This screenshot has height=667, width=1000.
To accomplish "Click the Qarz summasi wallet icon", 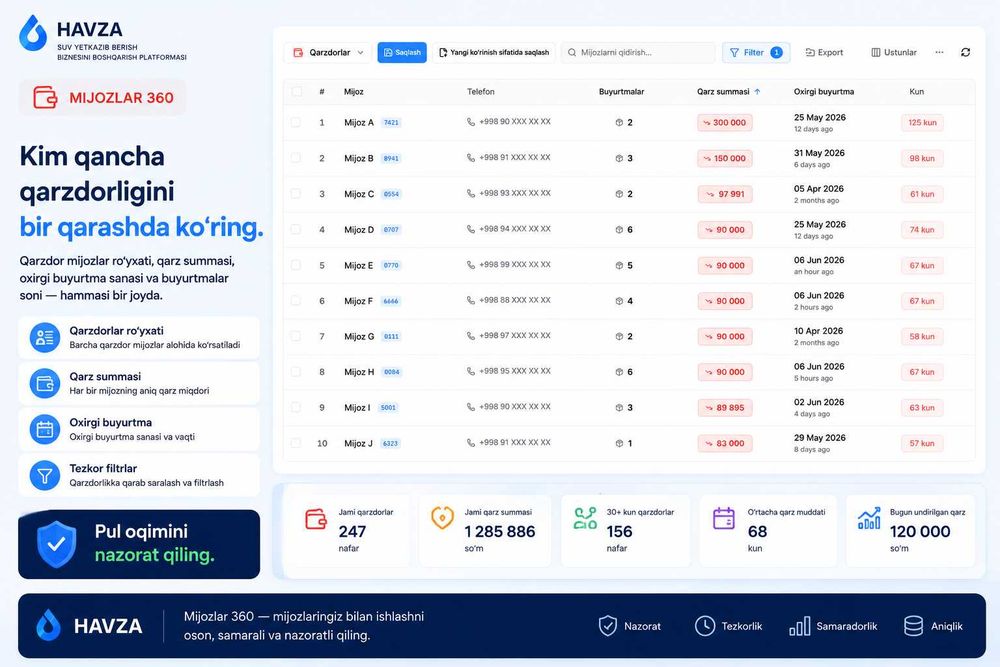I will tap(45, 384).
